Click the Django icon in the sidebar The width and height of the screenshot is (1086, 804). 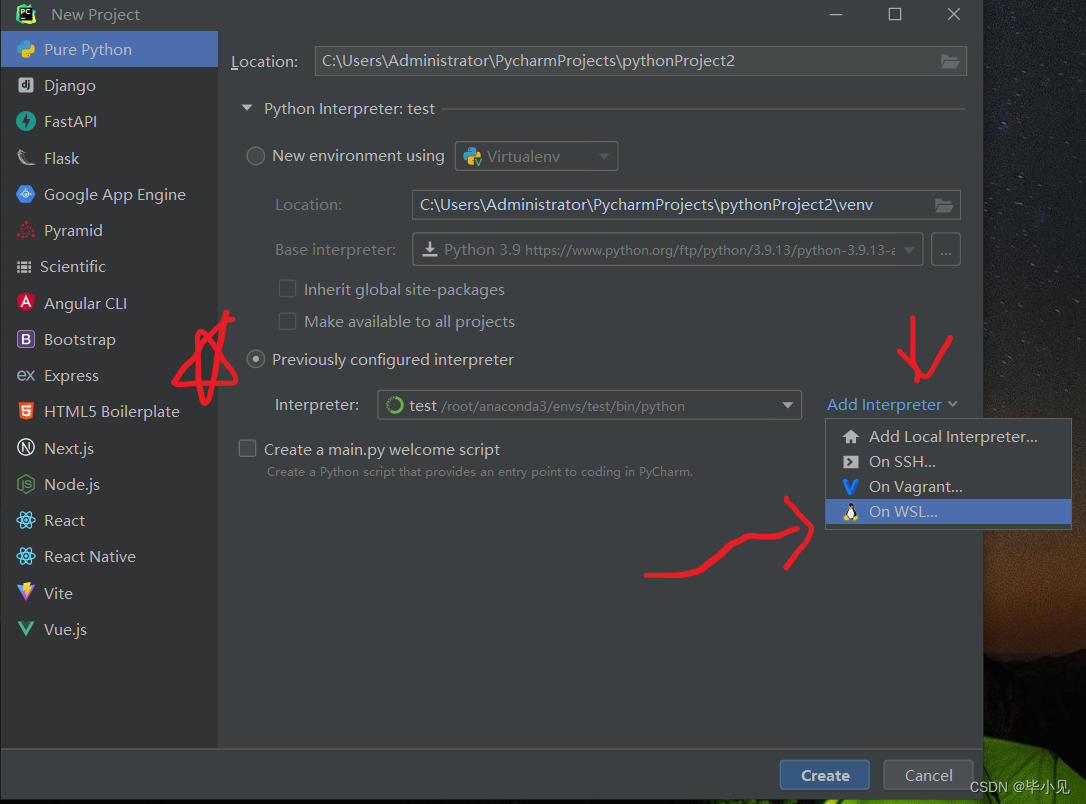click(x=26, y=85)
